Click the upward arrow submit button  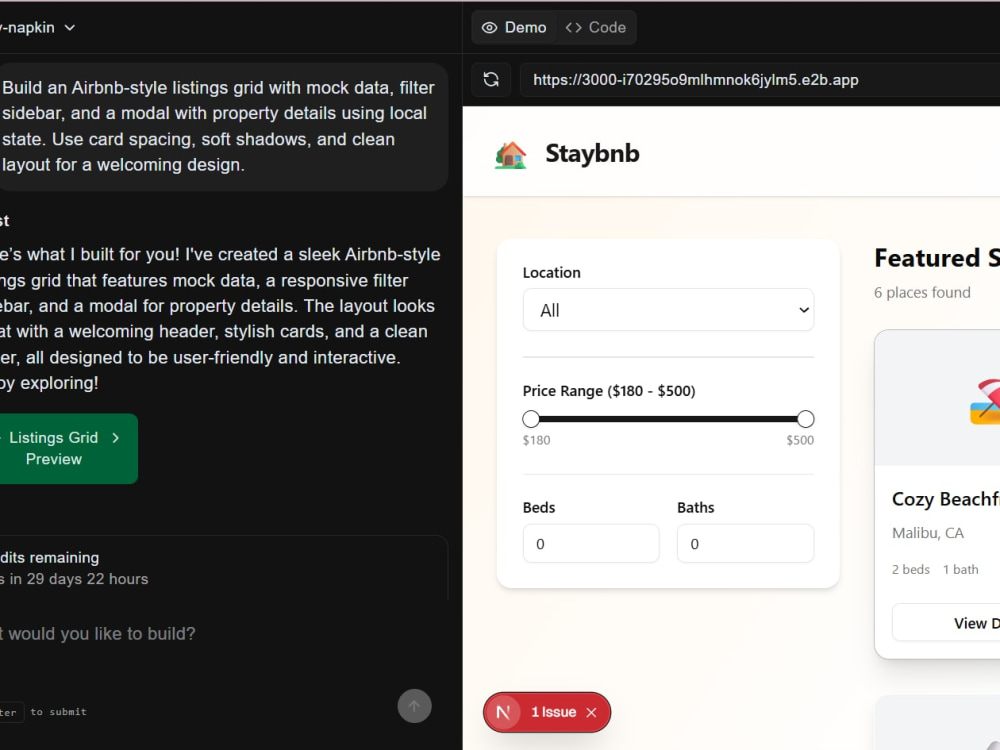(415, 706)
